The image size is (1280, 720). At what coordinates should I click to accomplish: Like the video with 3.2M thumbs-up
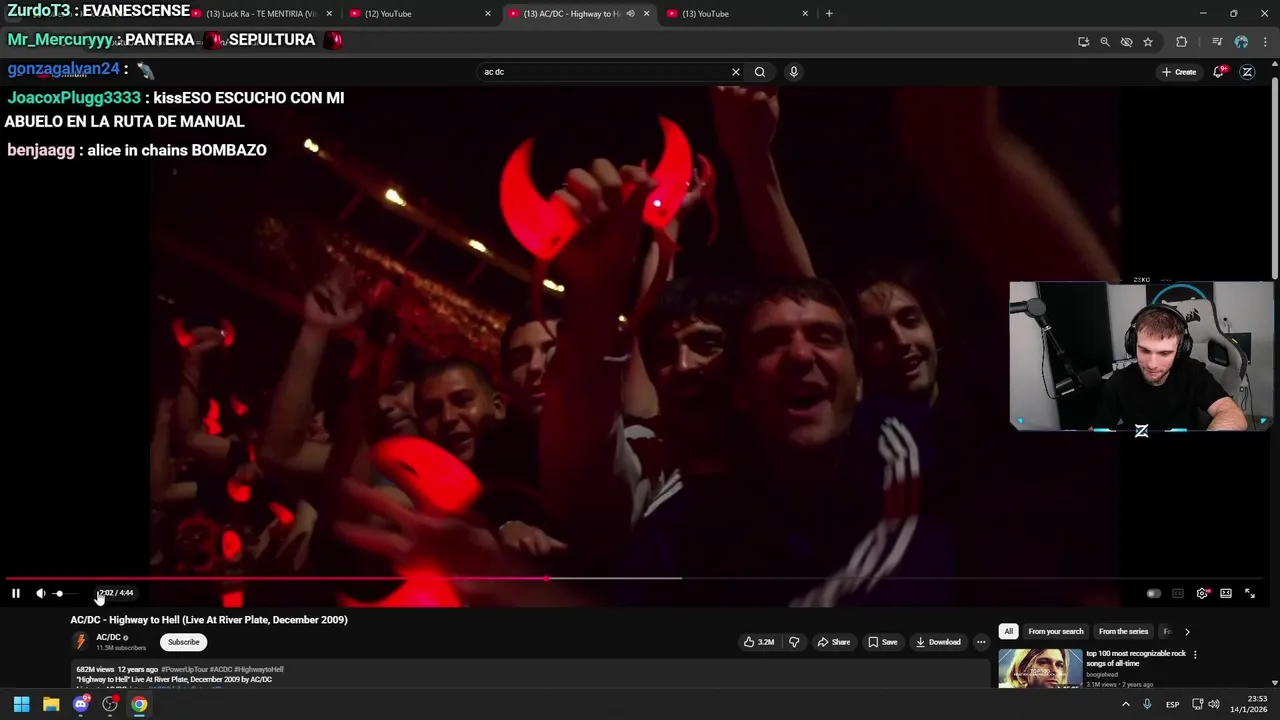coord(759,642)
